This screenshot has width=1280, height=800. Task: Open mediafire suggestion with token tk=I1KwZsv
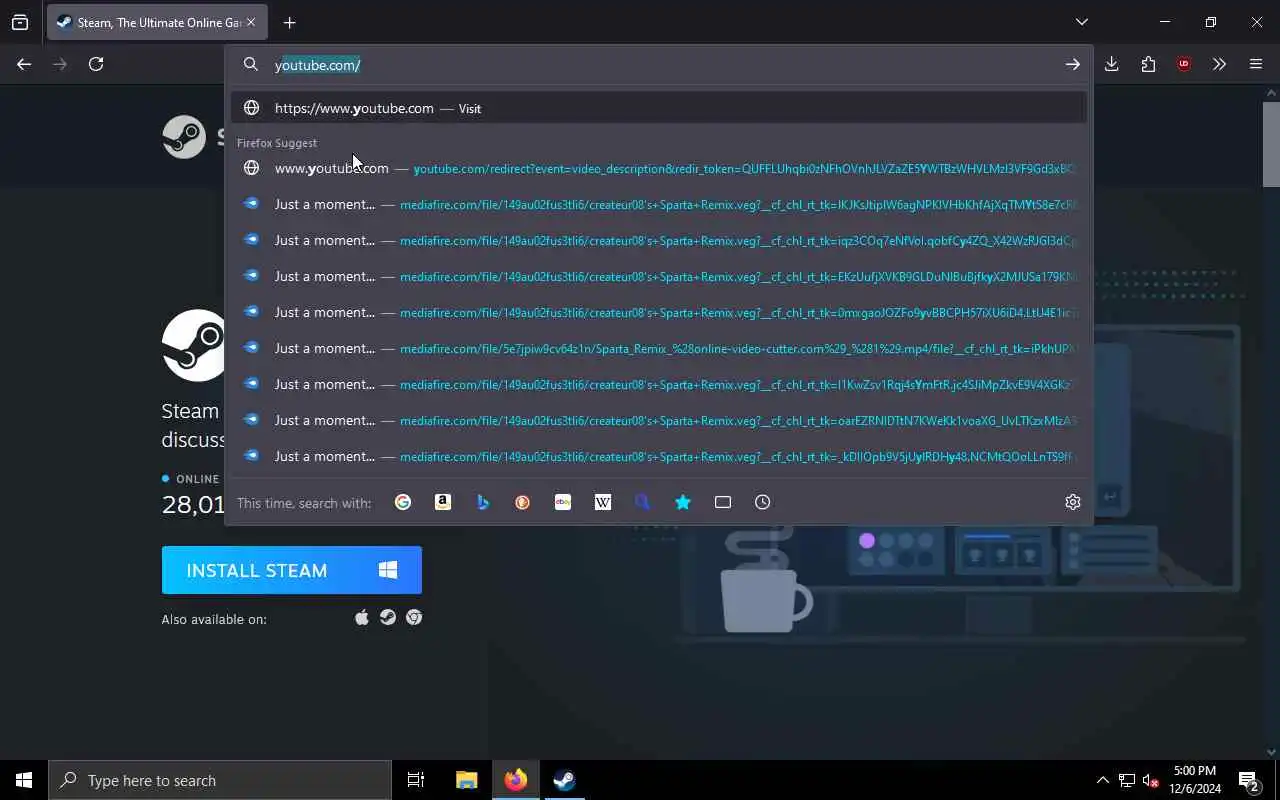(x=659, y=384)
